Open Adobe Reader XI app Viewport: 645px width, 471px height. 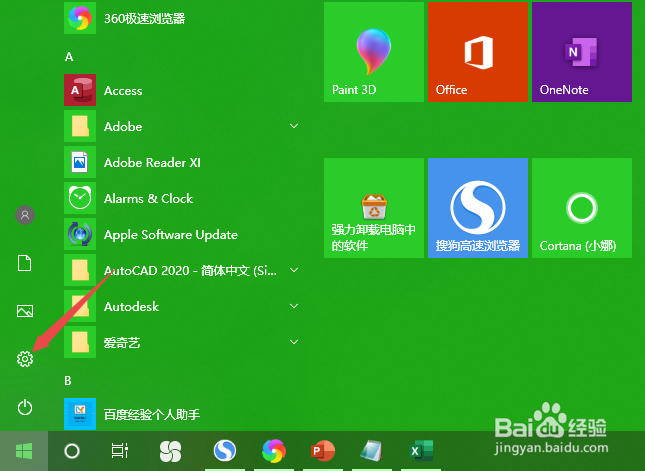[183, 162]
